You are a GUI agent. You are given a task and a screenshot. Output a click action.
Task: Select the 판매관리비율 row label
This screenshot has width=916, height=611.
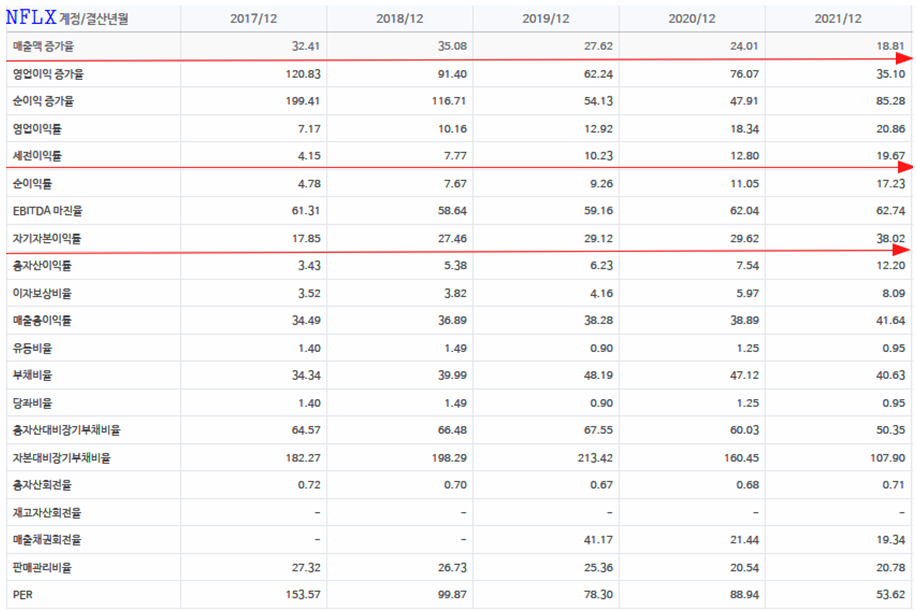42,567
